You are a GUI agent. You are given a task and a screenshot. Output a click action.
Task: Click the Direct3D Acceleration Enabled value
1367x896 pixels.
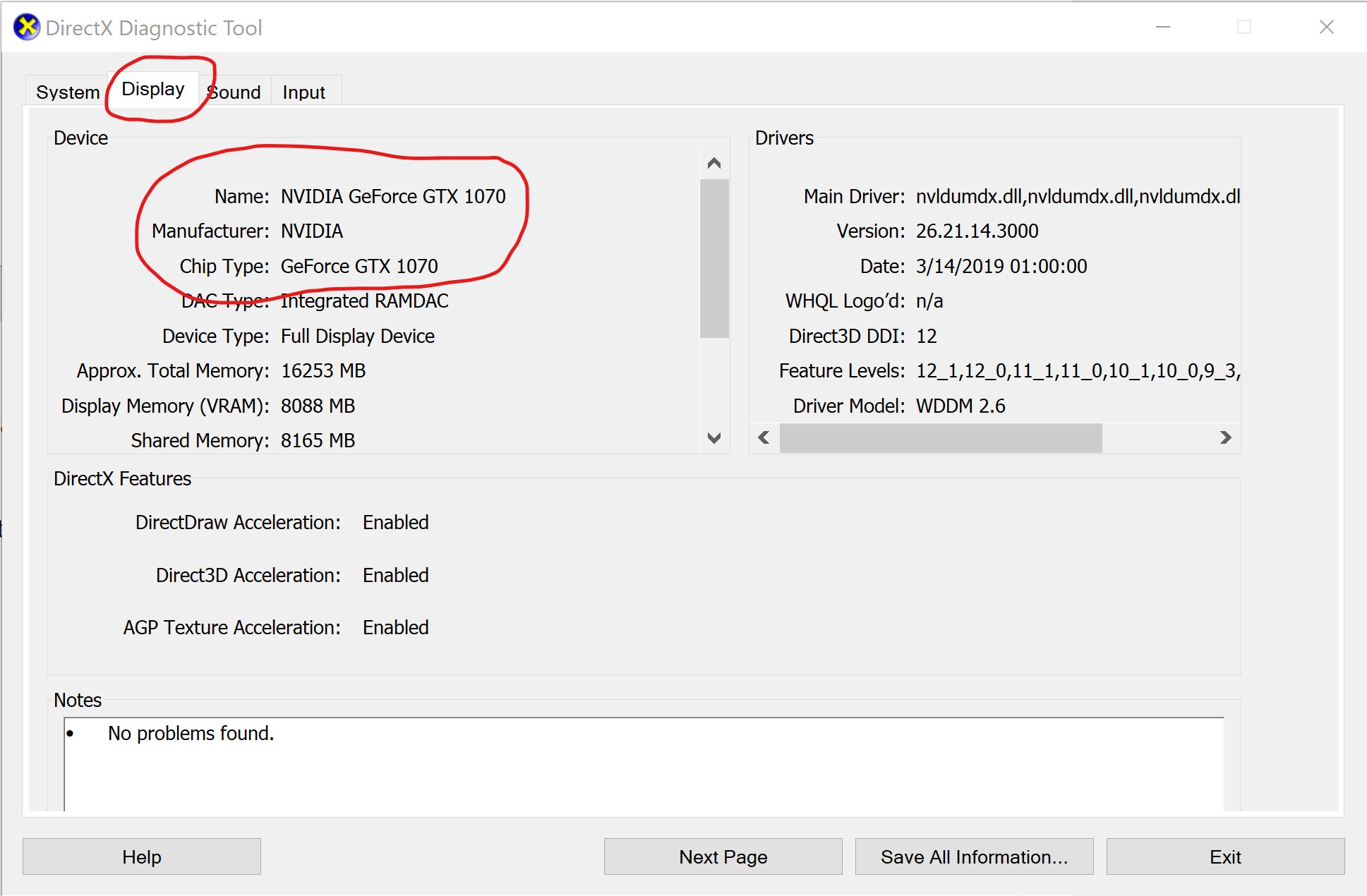click(x=396, y=575)
